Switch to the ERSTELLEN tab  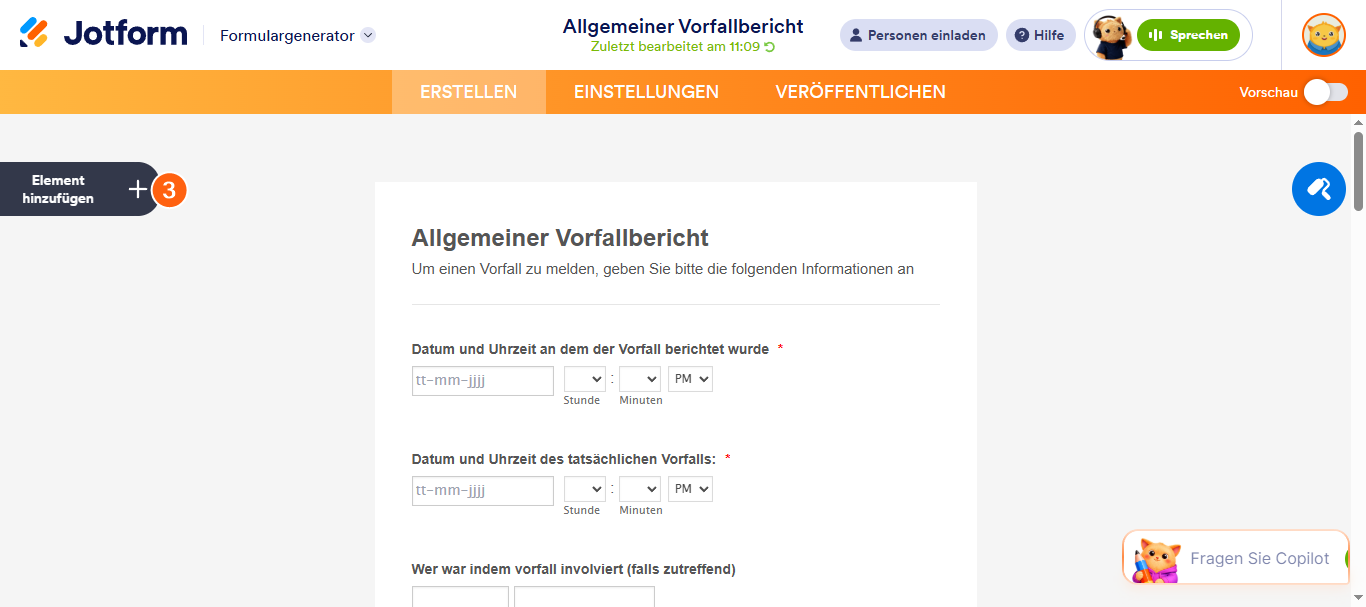pos(468,92)
